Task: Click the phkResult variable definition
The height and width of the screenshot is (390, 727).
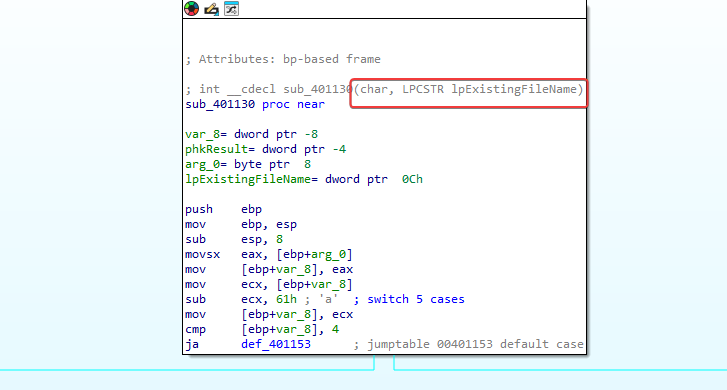Action: pyautogui.click(x=265, y=149)
